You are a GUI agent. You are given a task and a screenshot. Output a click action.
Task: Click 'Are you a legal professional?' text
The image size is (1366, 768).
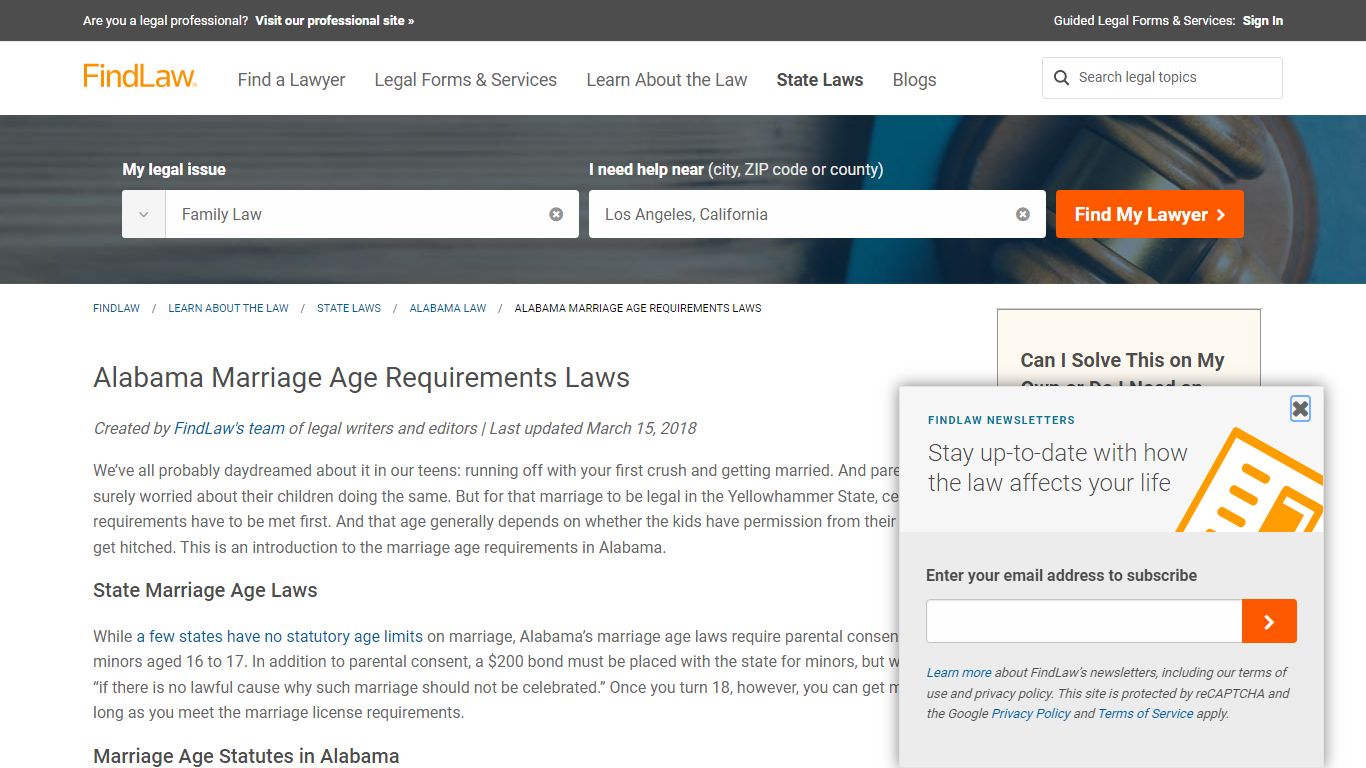click(x=166, y=20)
